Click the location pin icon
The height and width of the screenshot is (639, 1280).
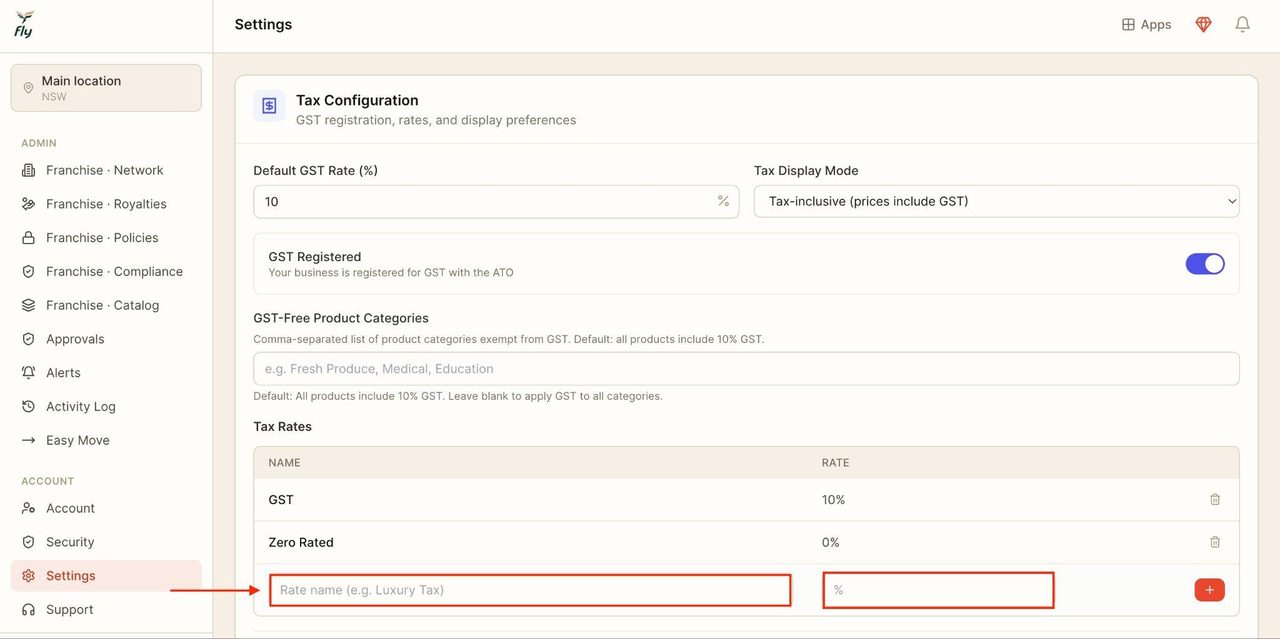28,88
